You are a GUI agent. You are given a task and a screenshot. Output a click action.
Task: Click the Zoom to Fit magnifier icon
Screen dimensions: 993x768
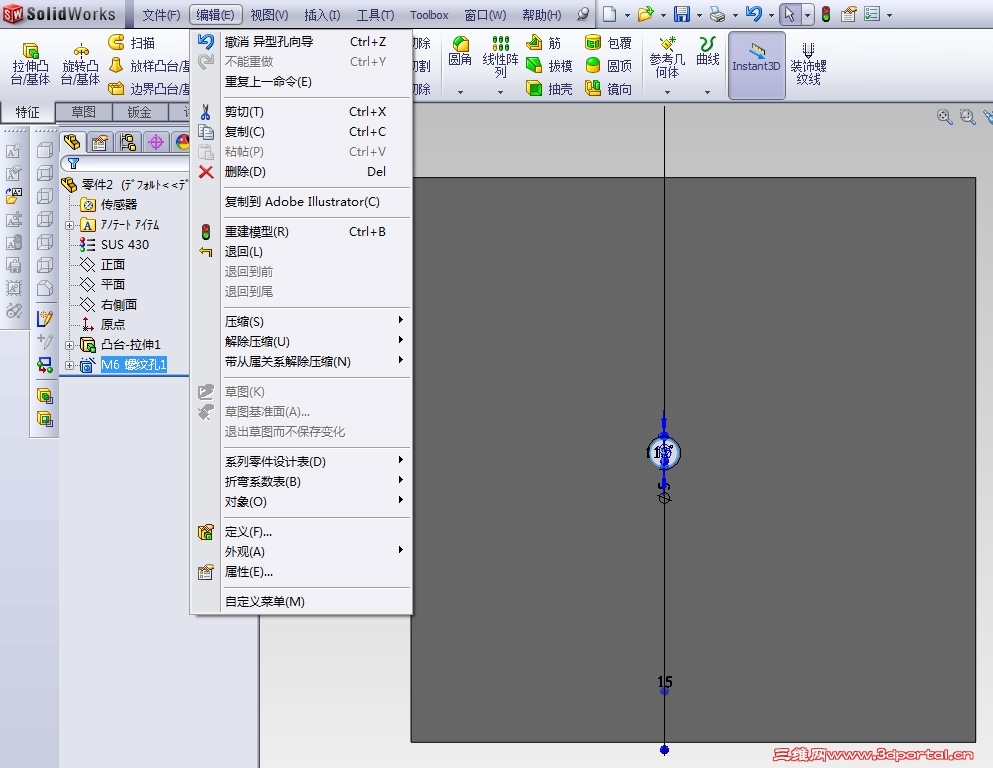coord(944,116)
